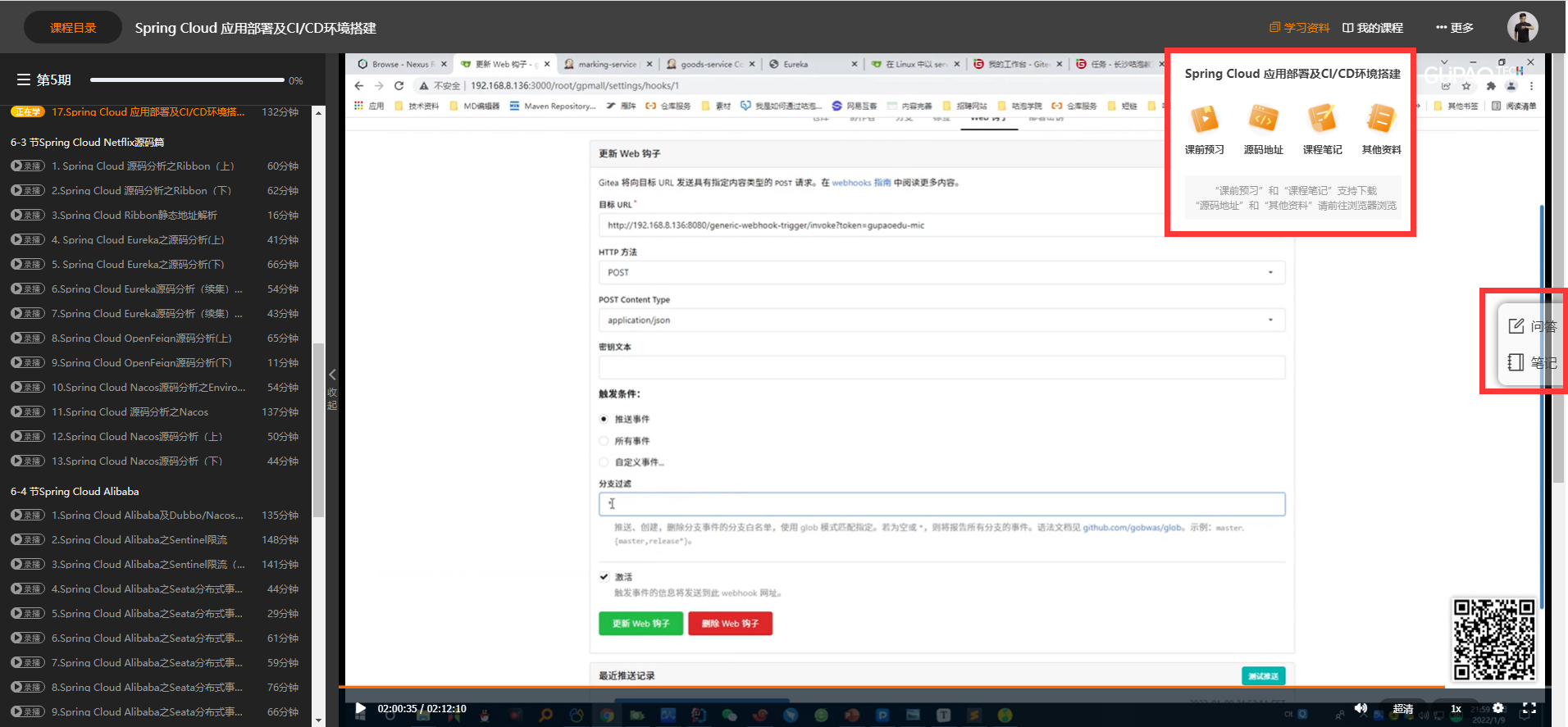Screen dimensions: 1568x727
Task: Mute the video volume speaker icon
Action: click(x=1361, y=708)
